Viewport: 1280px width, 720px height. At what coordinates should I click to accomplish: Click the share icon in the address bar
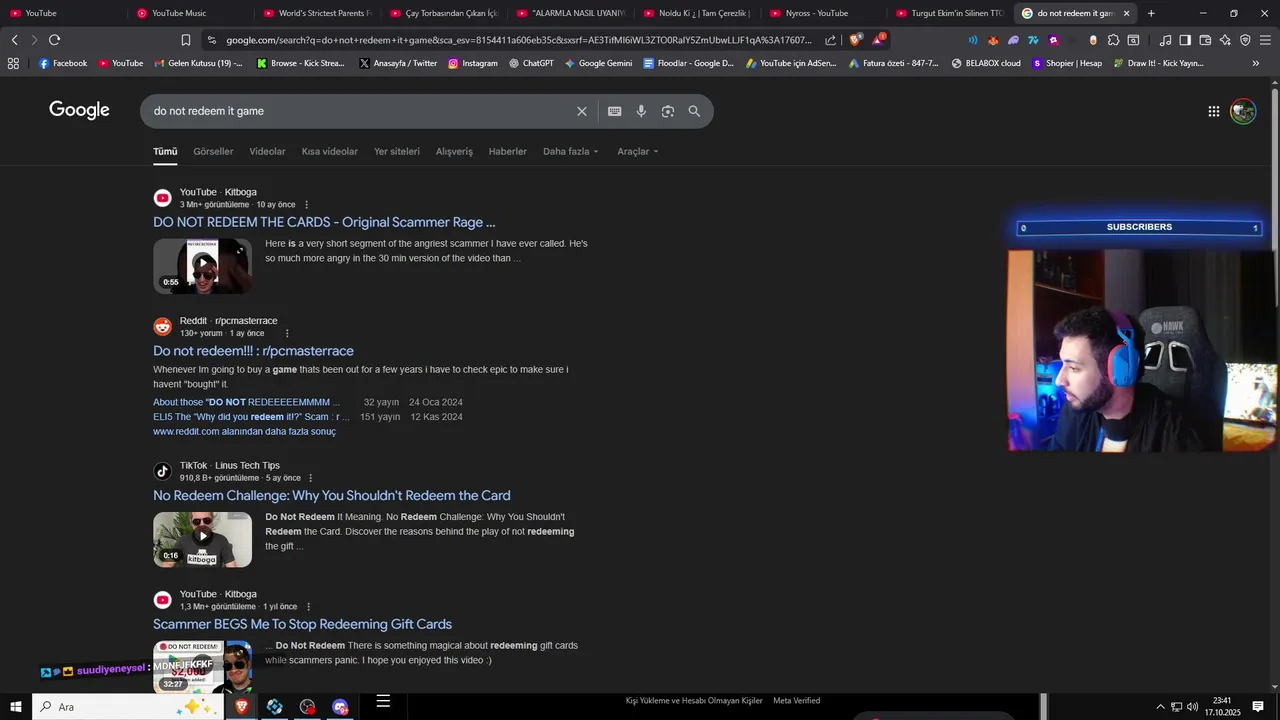pyautogui.click(x=830, y=40)
